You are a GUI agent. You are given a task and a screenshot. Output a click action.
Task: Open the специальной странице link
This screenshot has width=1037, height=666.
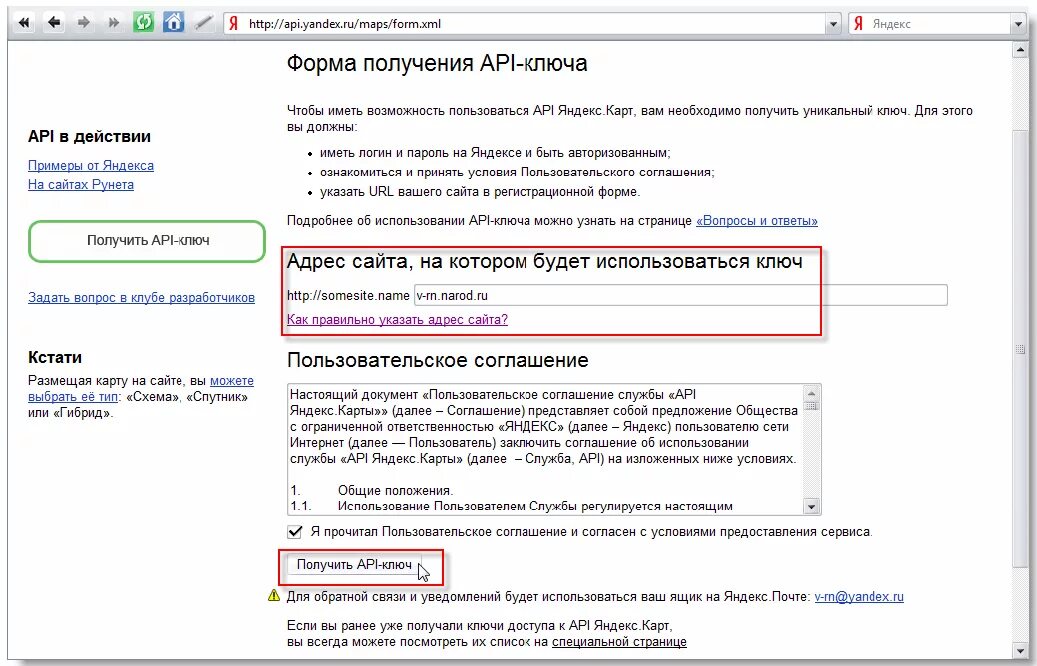pyautogui.click(x=619, y=642)
